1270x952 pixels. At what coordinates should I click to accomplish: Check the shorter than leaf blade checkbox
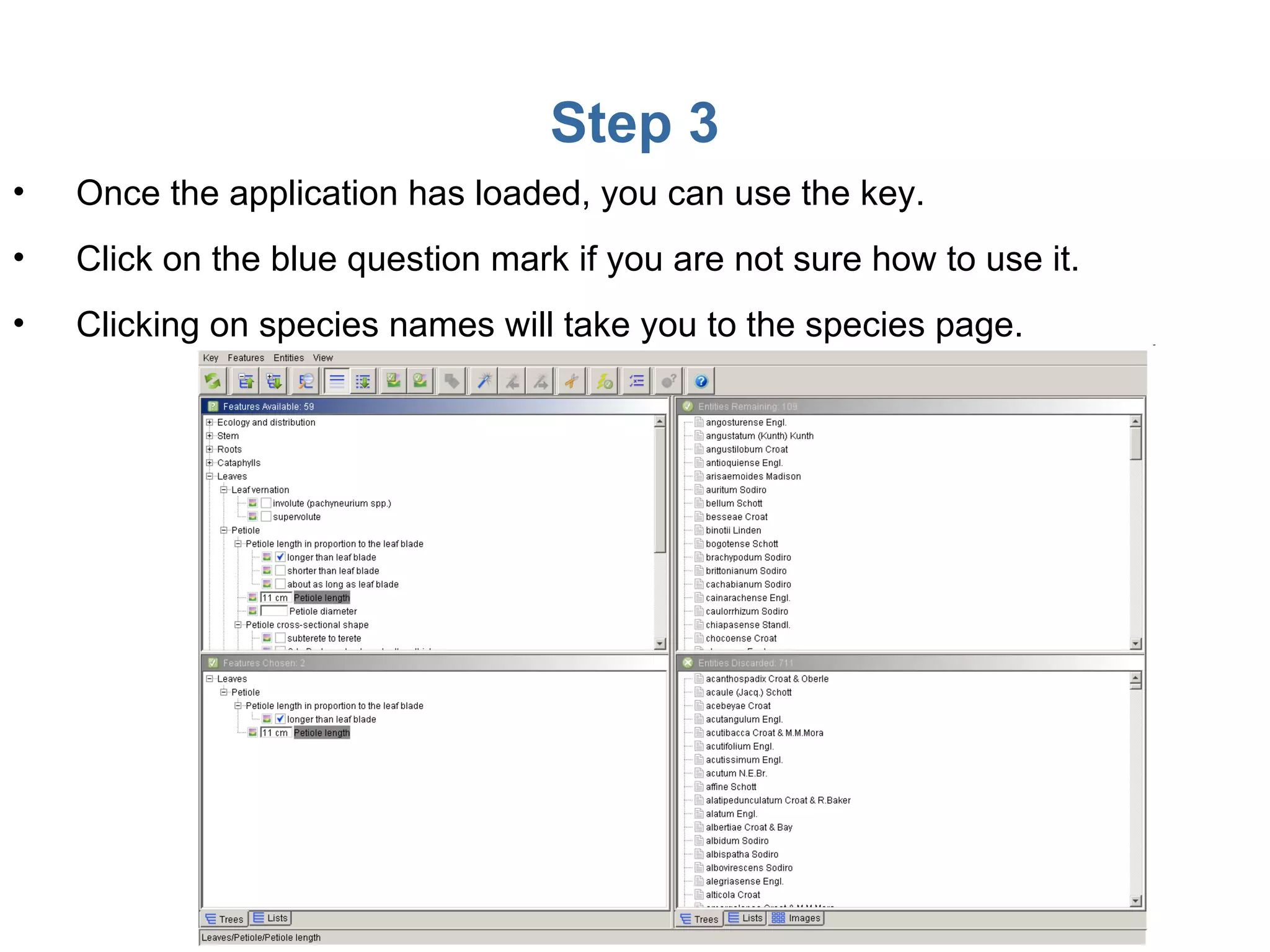point(280,571)
